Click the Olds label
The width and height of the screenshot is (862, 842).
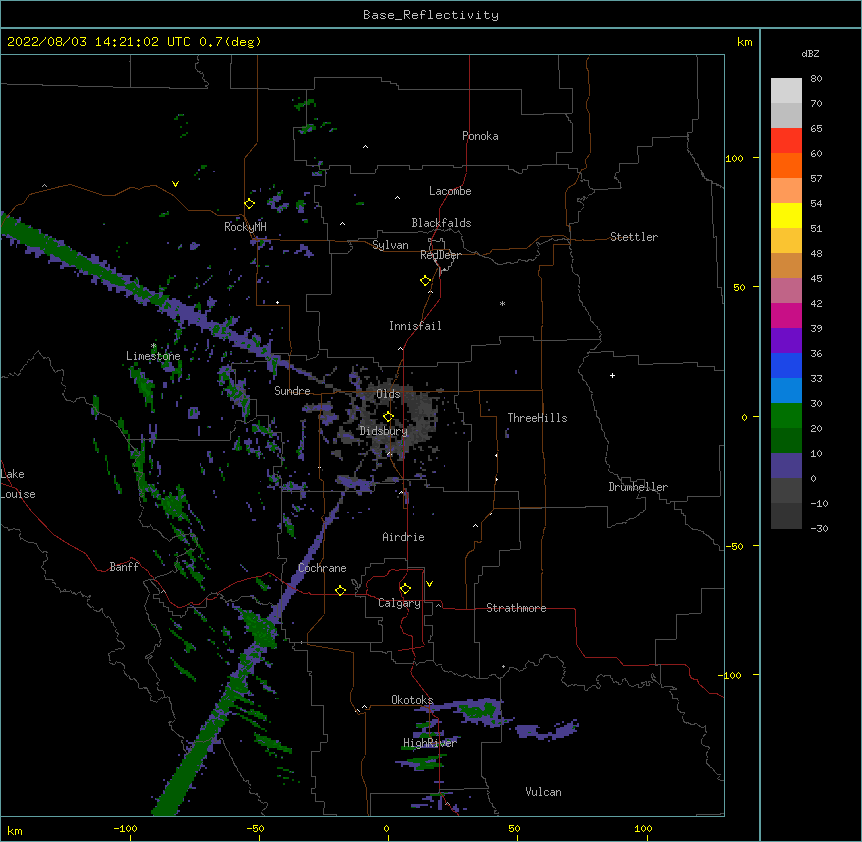(x=388, y=394)
